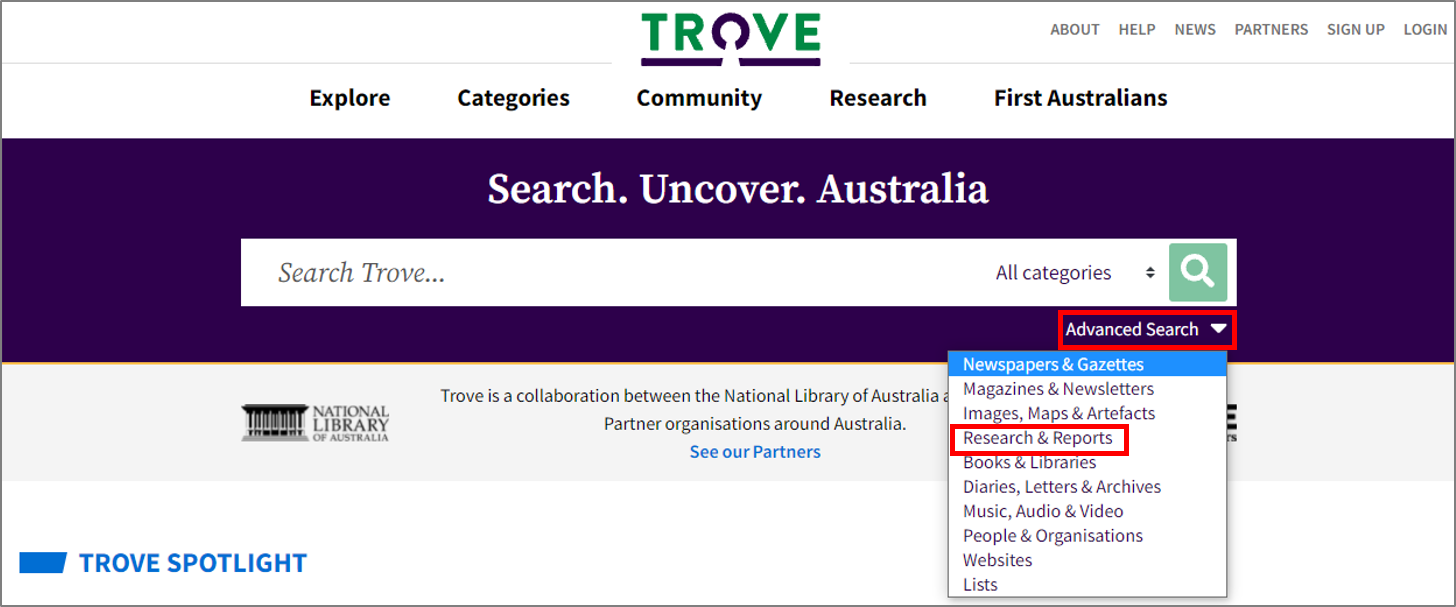
Task: Click the LOGIN link
Action: [x=1425, y=29]
